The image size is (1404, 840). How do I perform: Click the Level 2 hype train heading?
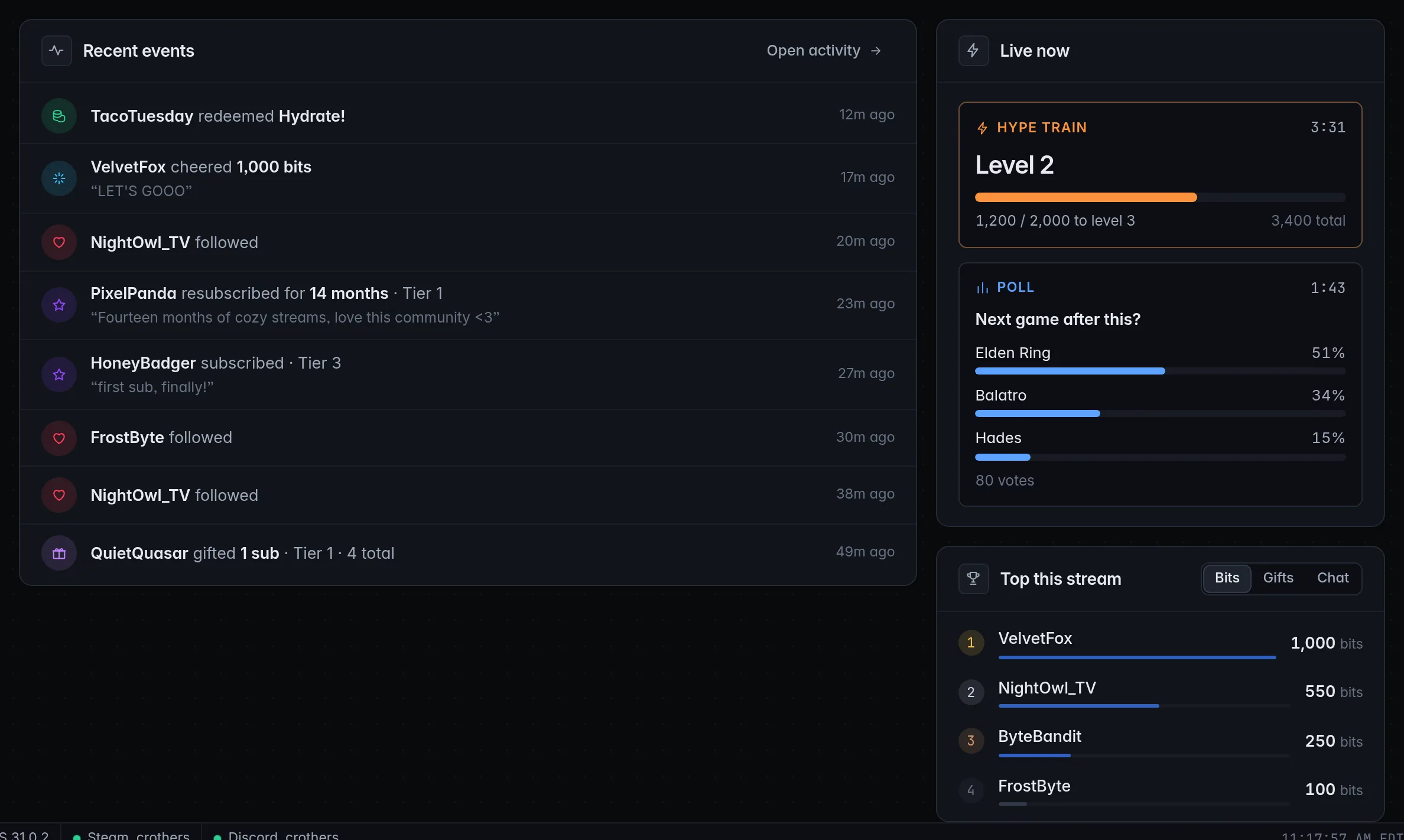tap(1015, 165)
